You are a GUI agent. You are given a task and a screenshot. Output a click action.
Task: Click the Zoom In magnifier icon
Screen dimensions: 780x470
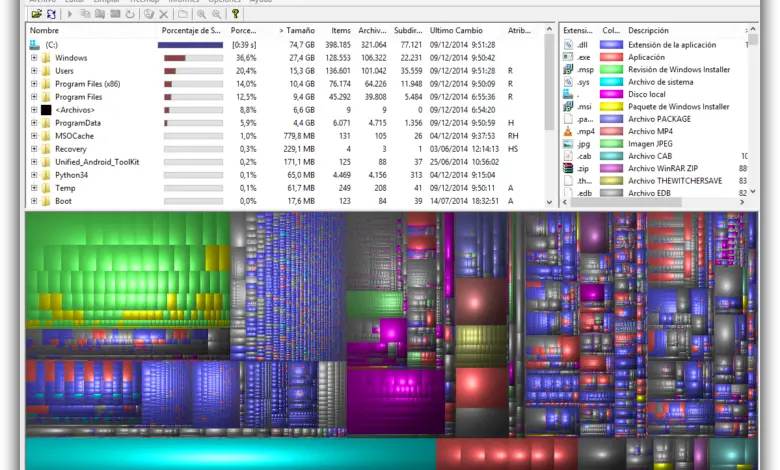[x=201, y=14]
